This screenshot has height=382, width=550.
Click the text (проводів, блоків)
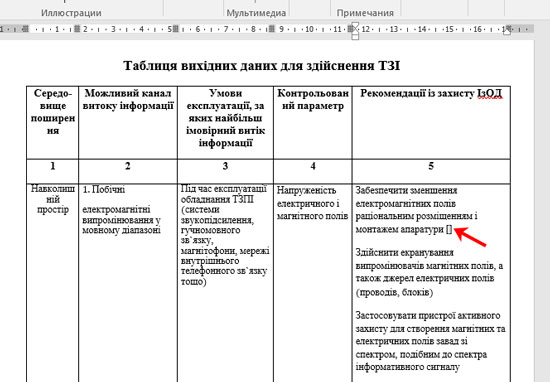pyautogui.click(x=394, y=292)
